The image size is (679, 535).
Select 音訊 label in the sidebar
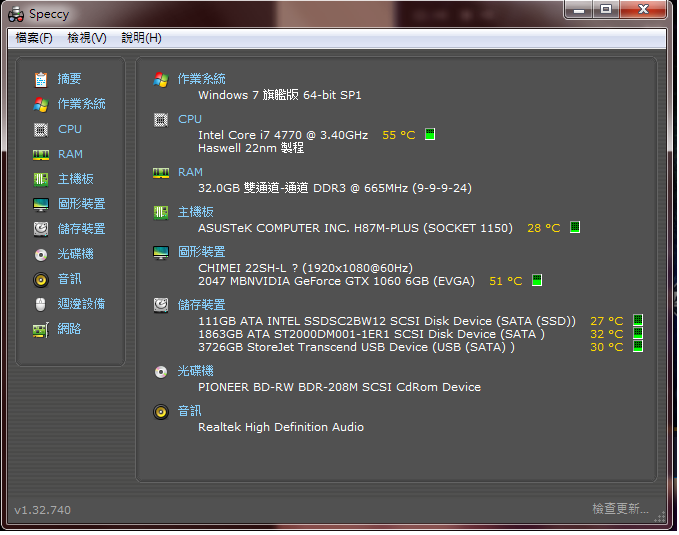(x=69, y=279)
